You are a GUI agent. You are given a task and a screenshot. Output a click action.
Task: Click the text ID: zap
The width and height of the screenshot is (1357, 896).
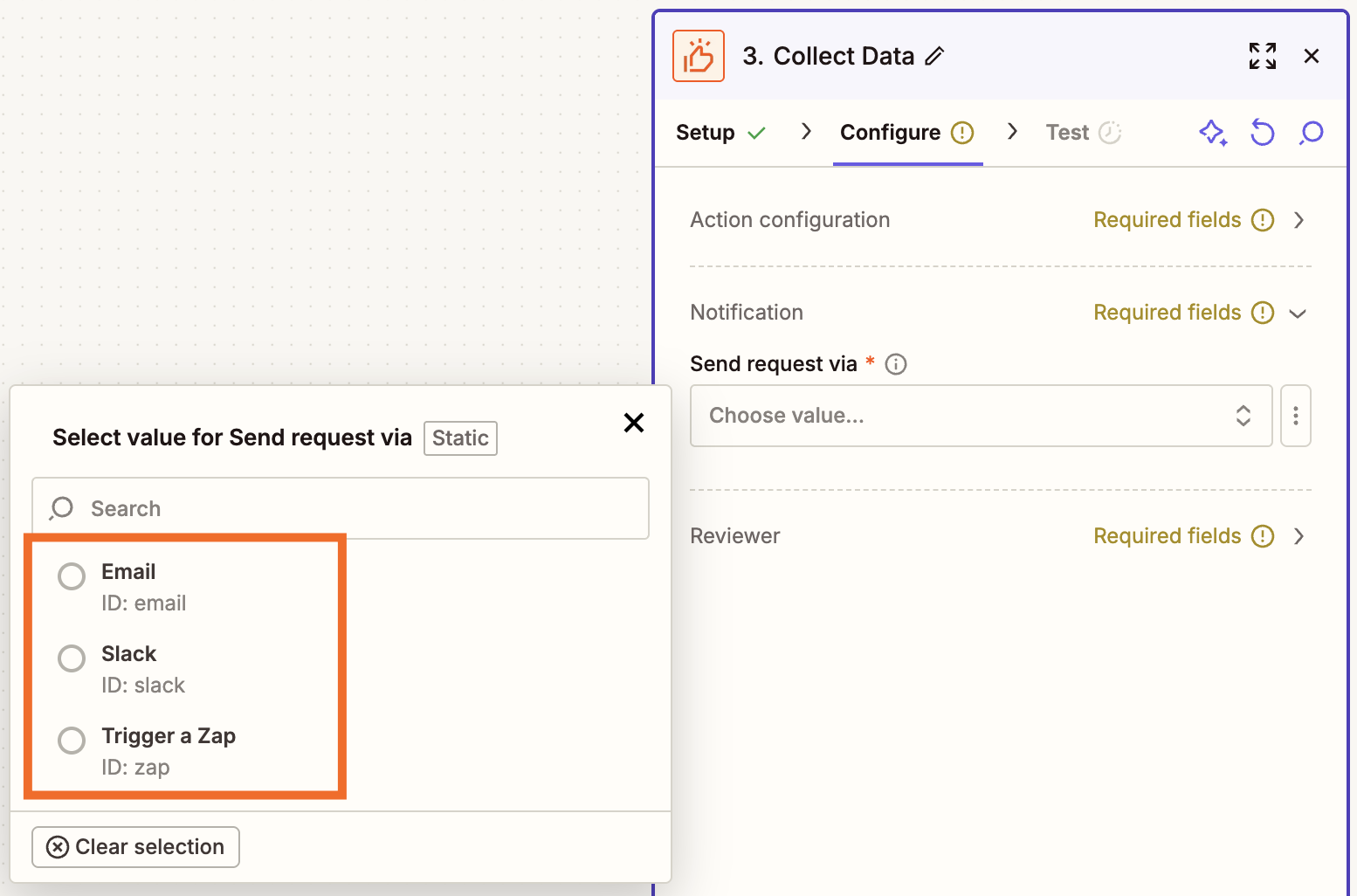point(135,768)
